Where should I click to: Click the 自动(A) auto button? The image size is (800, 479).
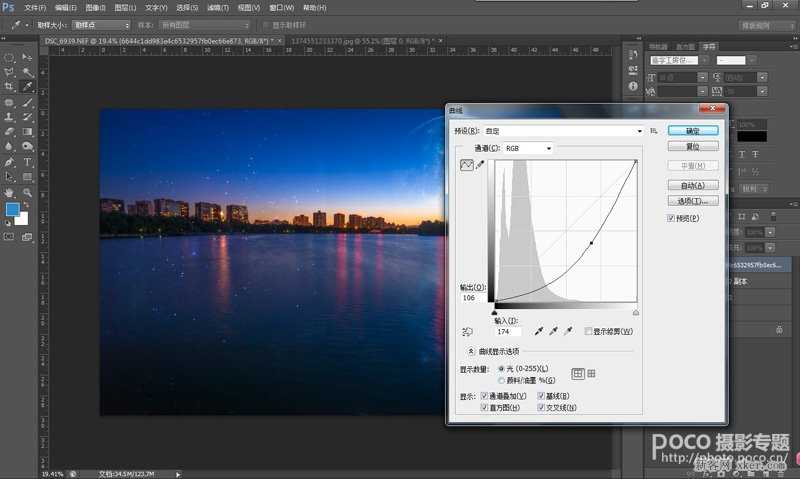(x=693, y=186)
